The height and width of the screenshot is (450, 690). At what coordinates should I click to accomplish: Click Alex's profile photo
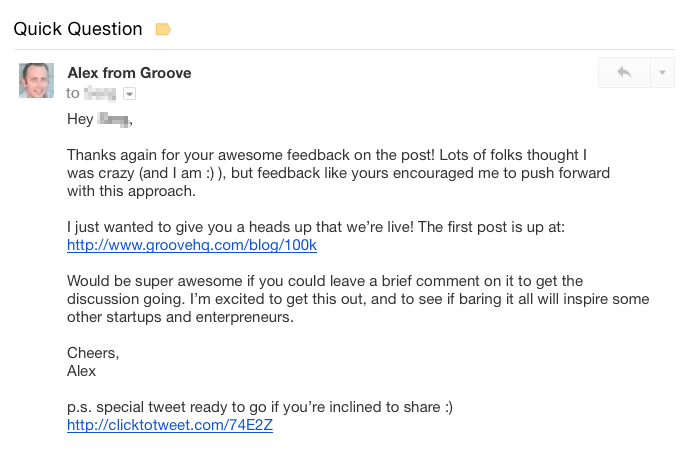pyautogui.click(x=37, y=80)
